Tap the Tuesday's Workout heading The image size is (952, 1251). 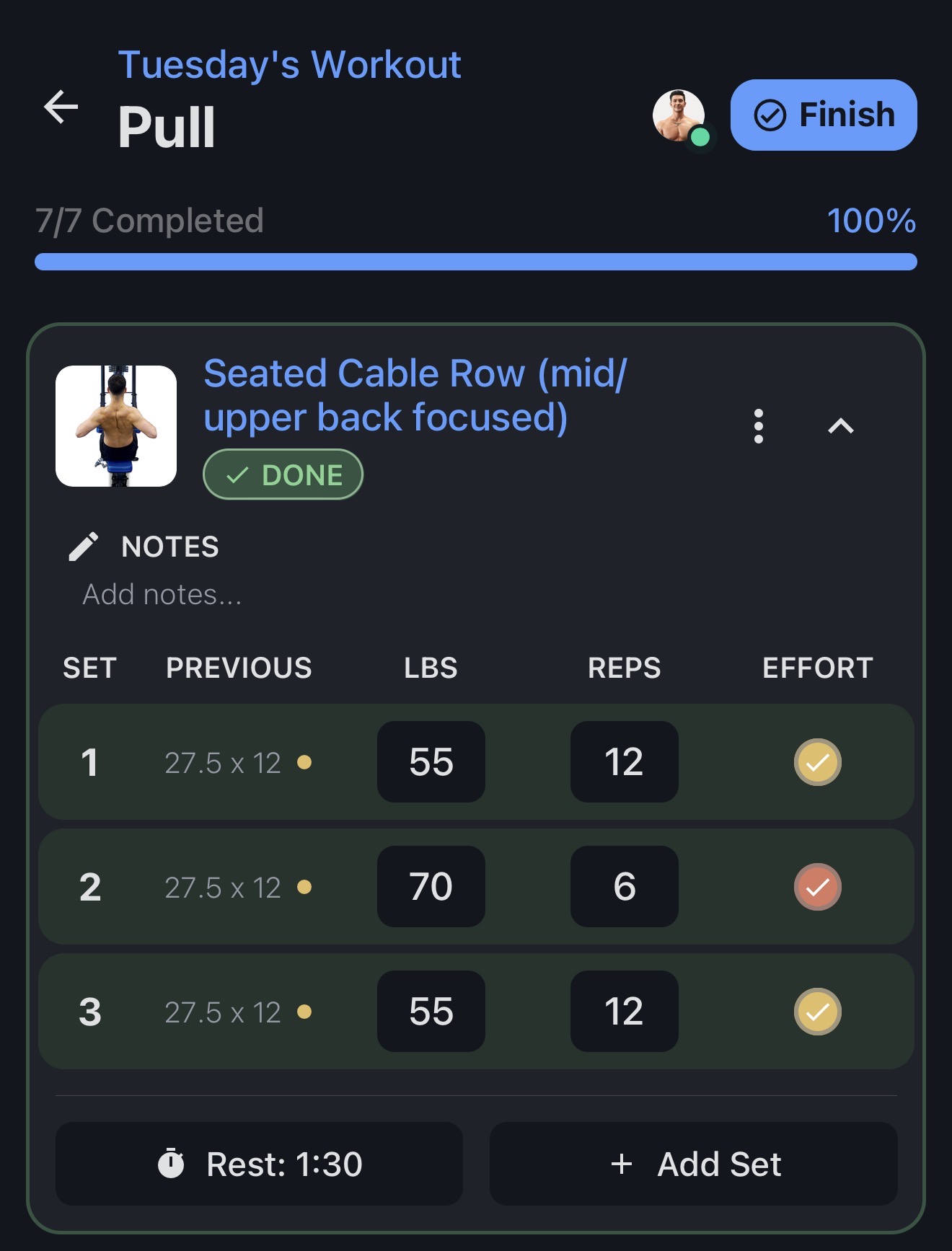[289, 65]
